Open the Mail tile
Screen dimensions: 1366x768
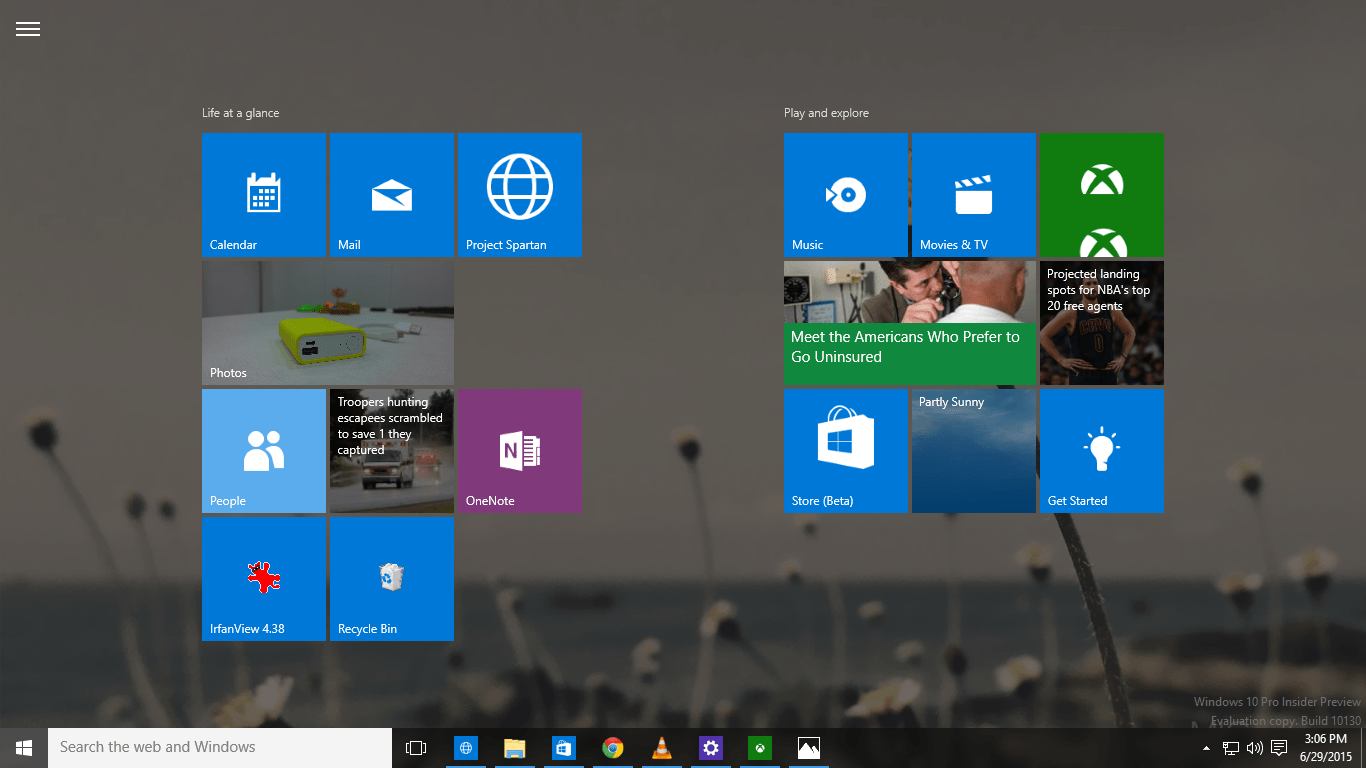pyautogui.click(x=392, y=195)
